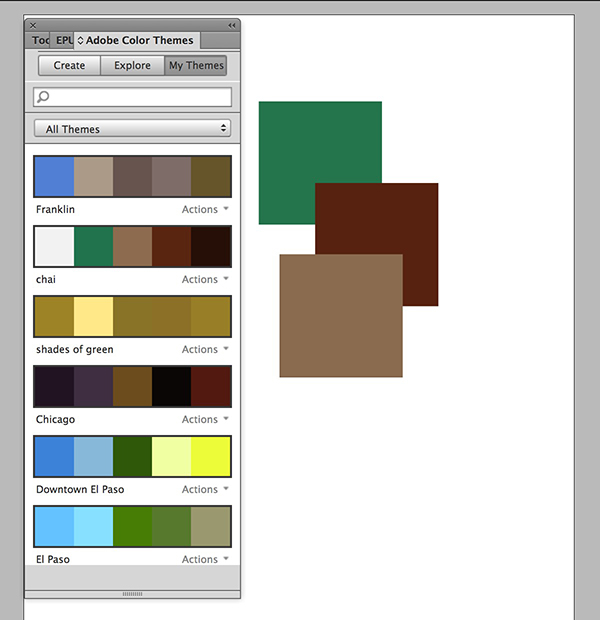The width and height of the screenshot is (600, 620).
Task: Expand Actions for shades of green
Action: (x=205, y=350)
